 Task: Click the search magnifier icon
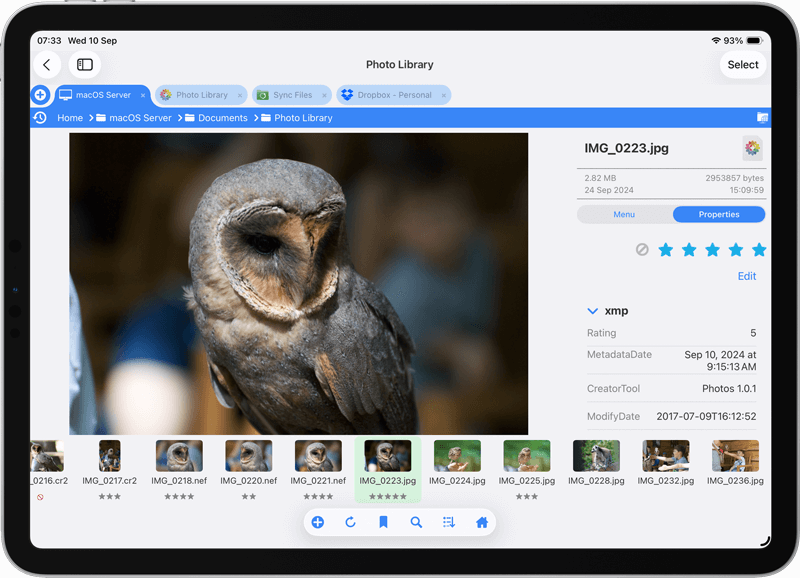(x=416, y=522)
